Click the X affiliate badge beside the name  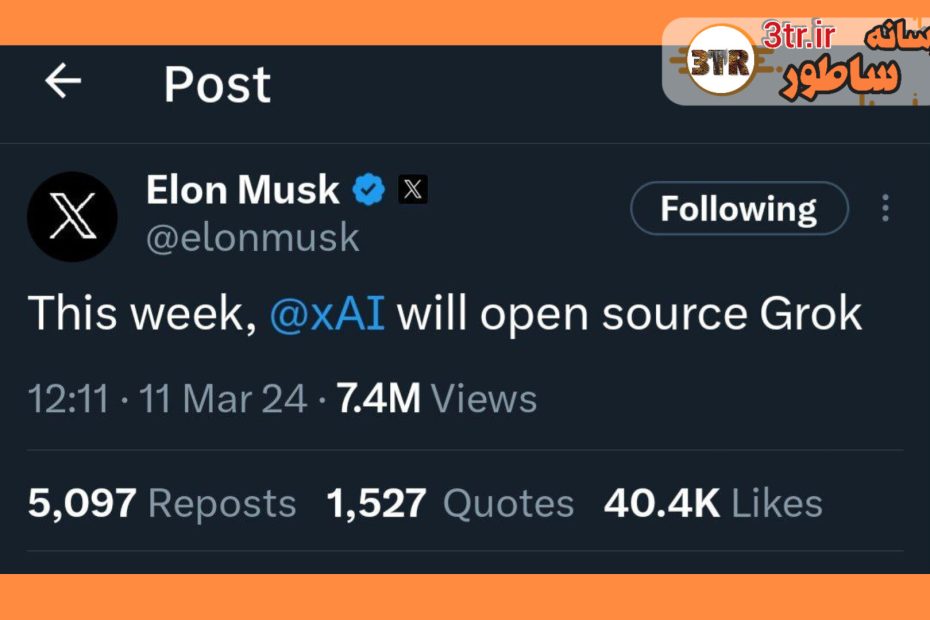coord(413,188)
